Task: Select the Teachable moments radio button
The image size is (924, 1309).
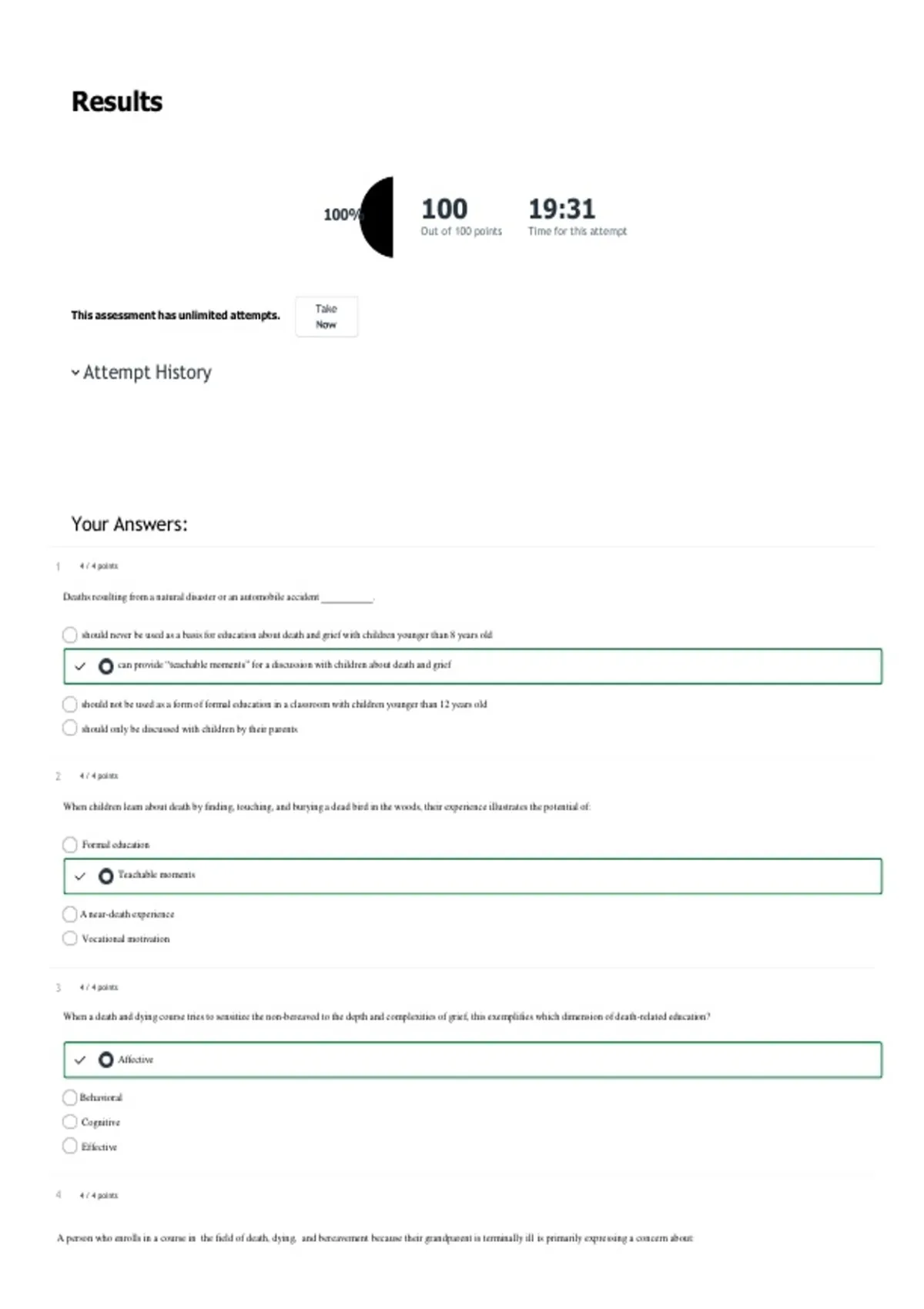Action: tap(106, 876)
